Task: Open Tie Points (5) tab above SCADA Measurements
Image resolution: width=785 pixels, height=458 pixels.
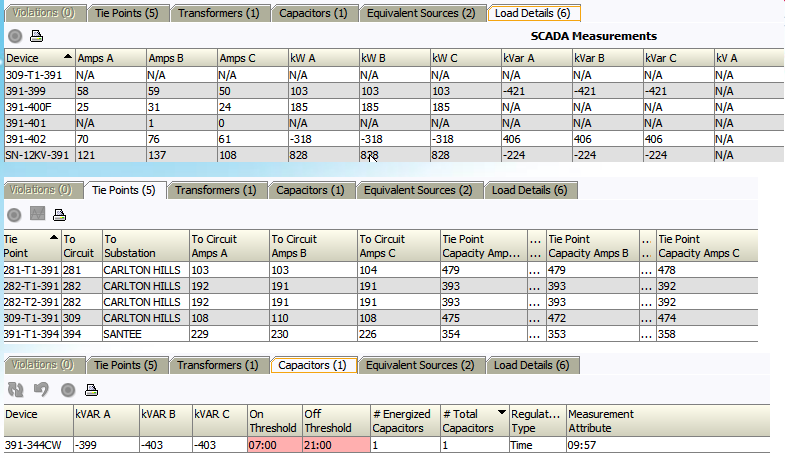Action: coord(127,13)
